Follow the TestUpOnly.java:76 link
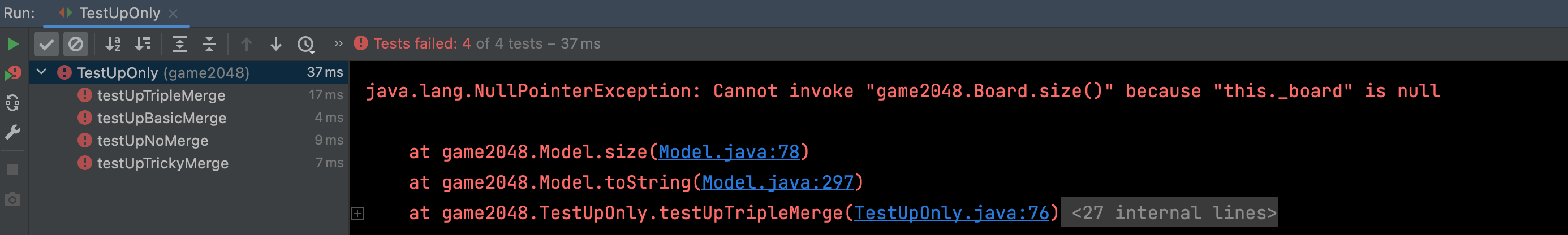Viewport: 1568px width, 235px height. point(951,213)
